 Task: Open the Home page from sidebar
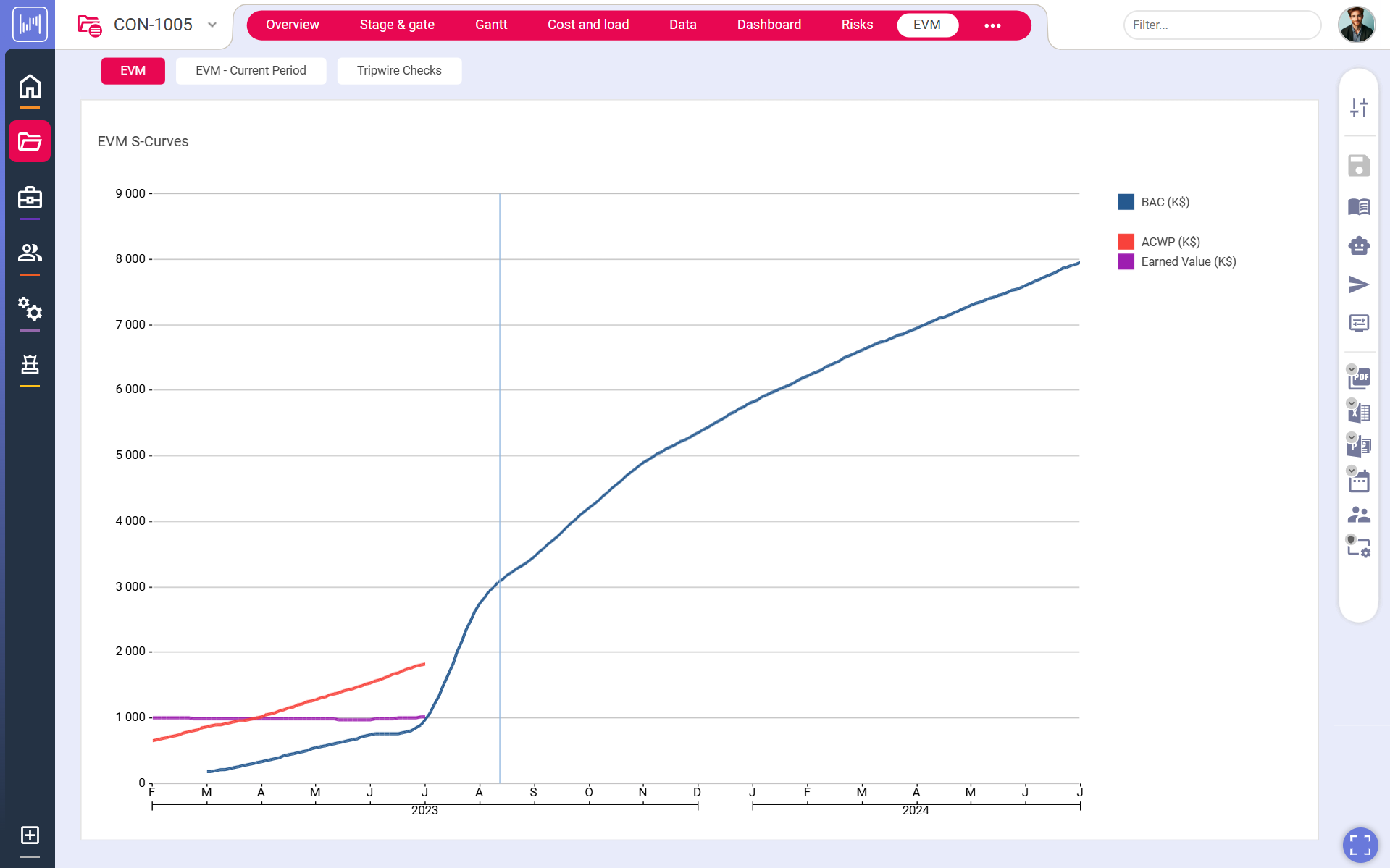point(30,86)
